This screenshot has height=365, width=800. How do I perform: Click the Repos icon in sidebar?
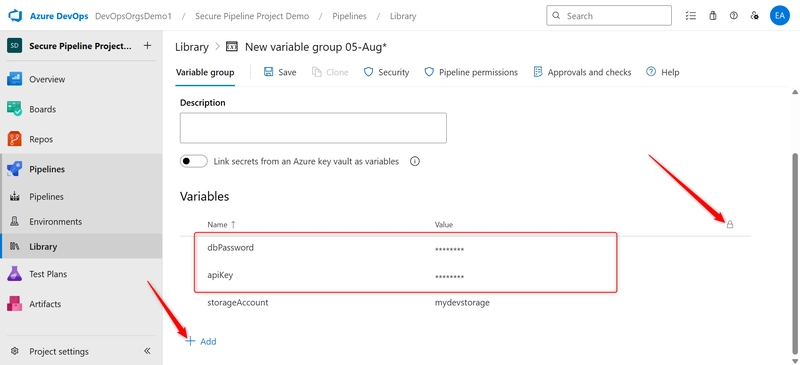pos(14,139)
